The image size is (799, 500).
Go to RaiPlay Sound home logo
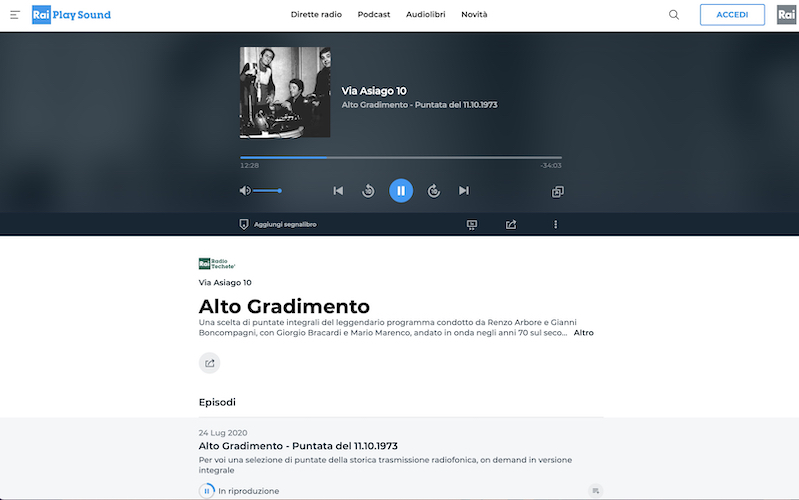click(x=71, y=15)
